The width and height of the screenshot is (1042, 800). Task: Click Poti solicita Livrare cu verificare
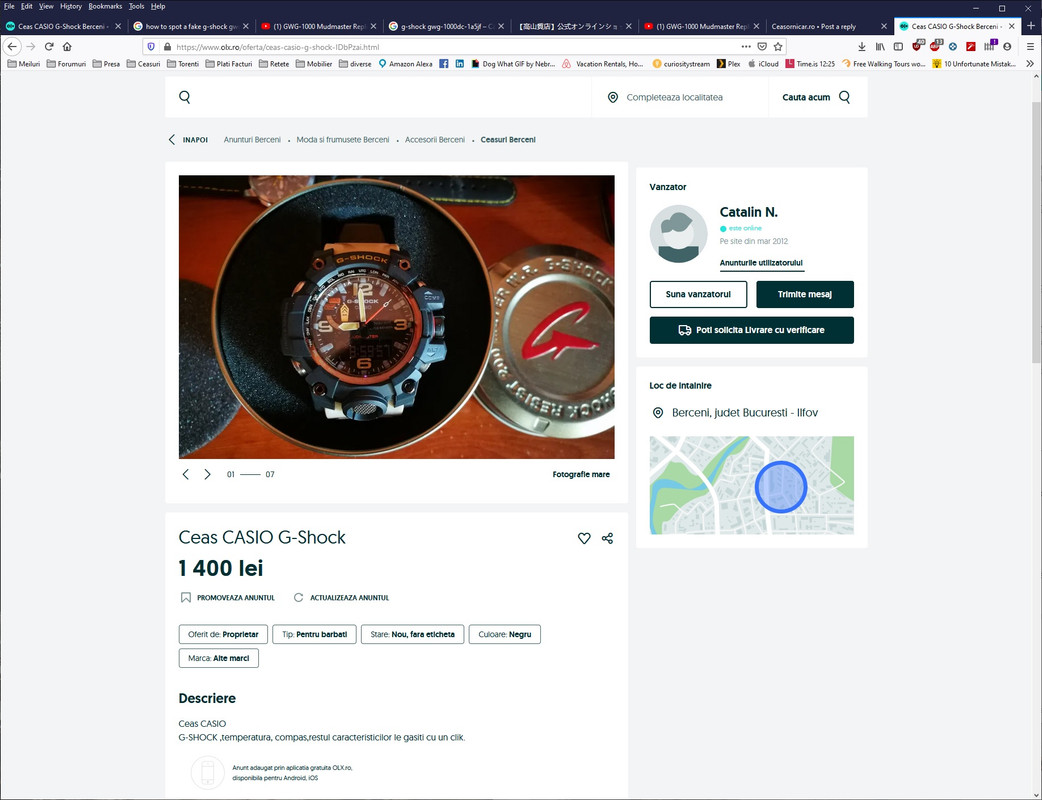[x=752, y=330]
